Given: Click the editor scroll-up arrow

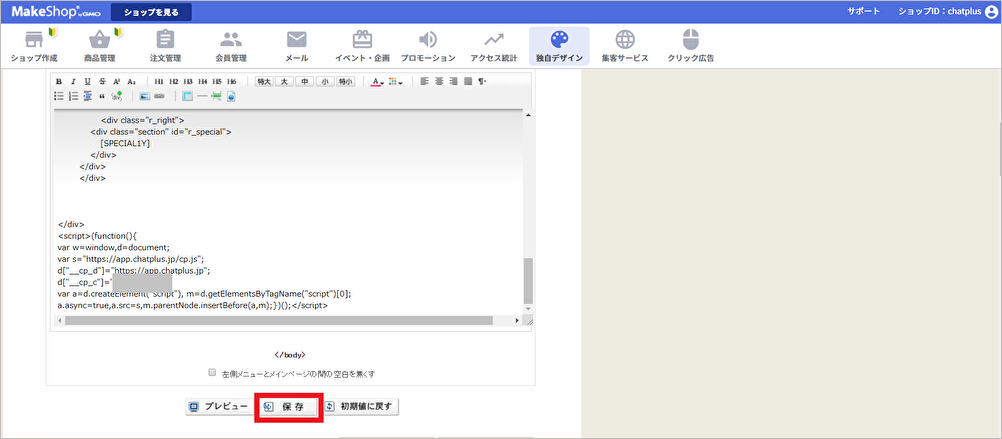Looking at the screenshot, I should pos(528,114).
